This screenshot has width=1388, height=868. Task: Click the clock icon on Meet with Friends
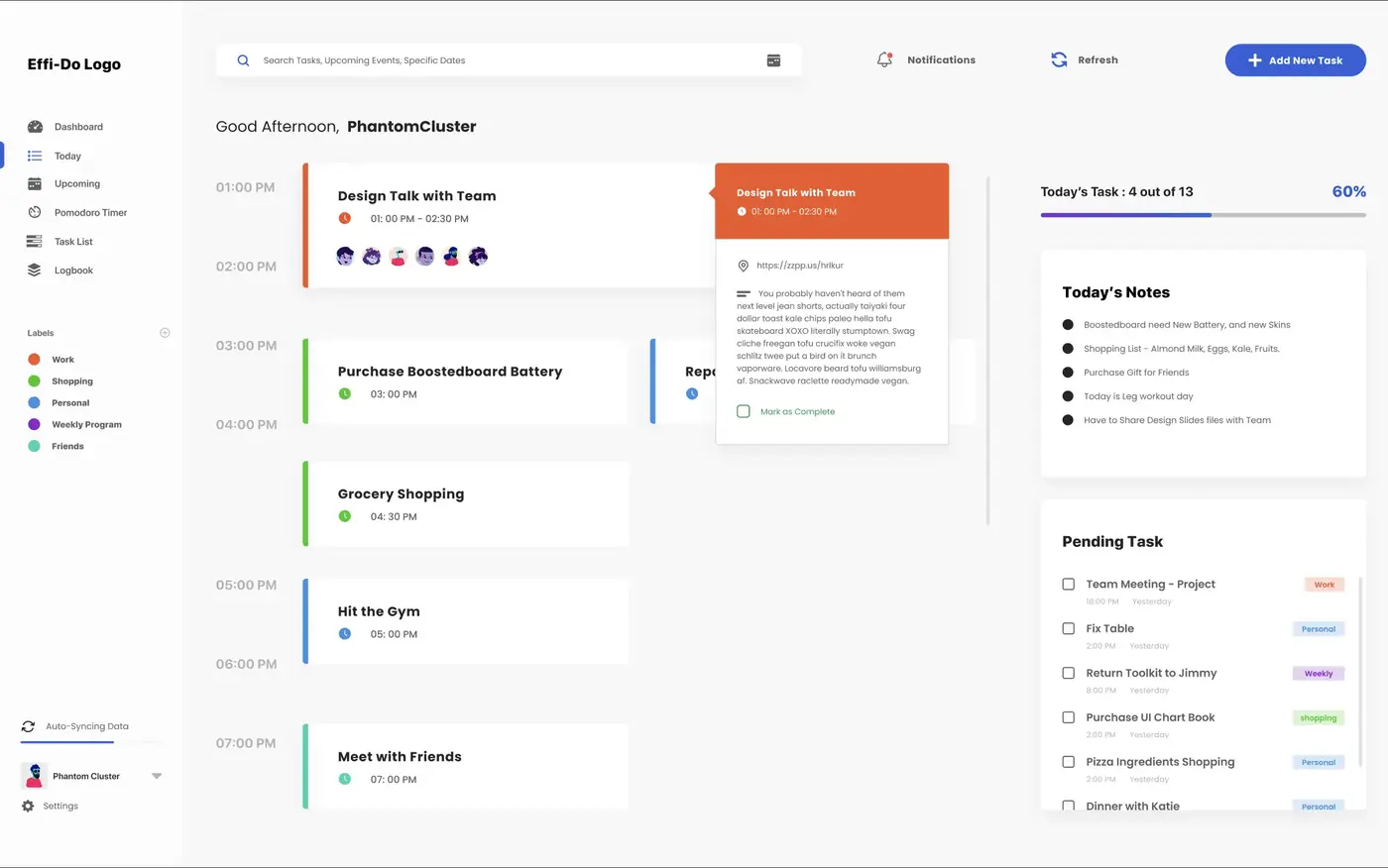[x=345, y=779]
